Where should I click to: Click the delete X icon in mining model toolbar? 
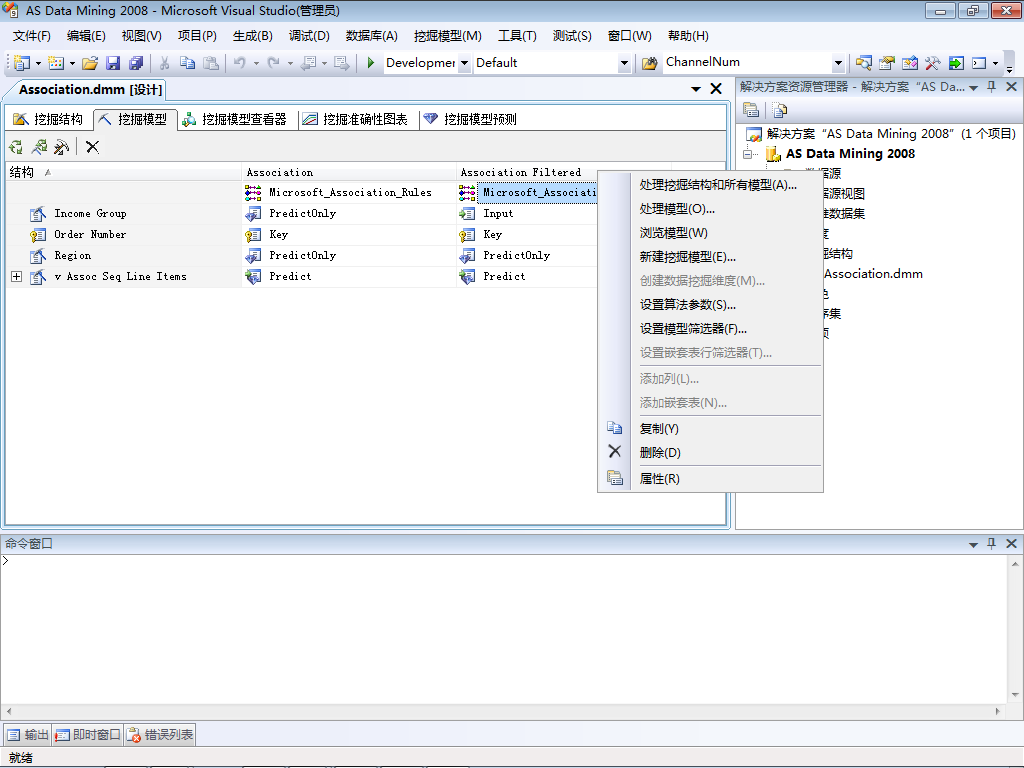[x=93, y=147]
